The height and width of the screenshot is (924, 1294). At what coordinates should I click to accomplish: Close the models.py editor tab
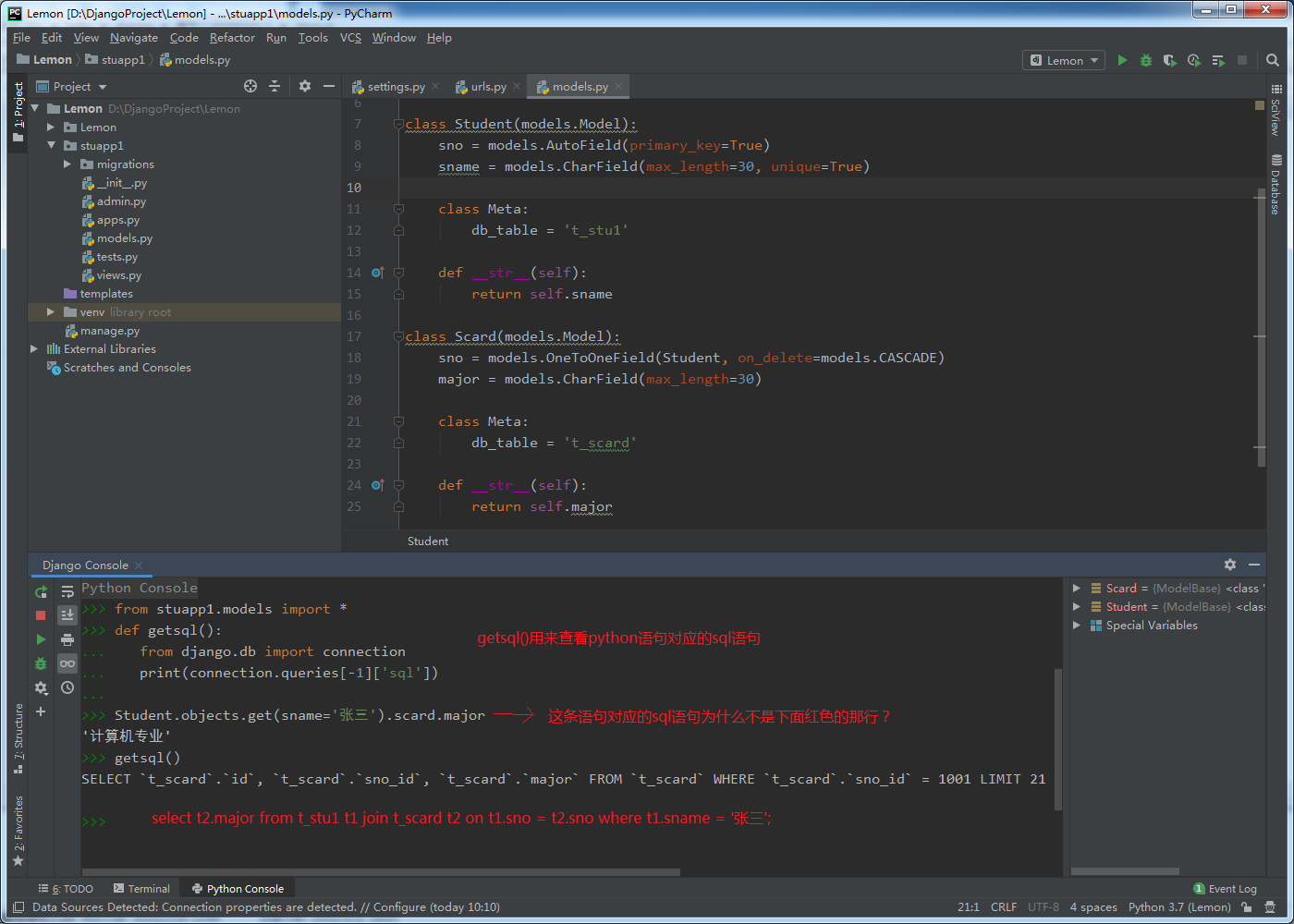click(x=618, y=86)
